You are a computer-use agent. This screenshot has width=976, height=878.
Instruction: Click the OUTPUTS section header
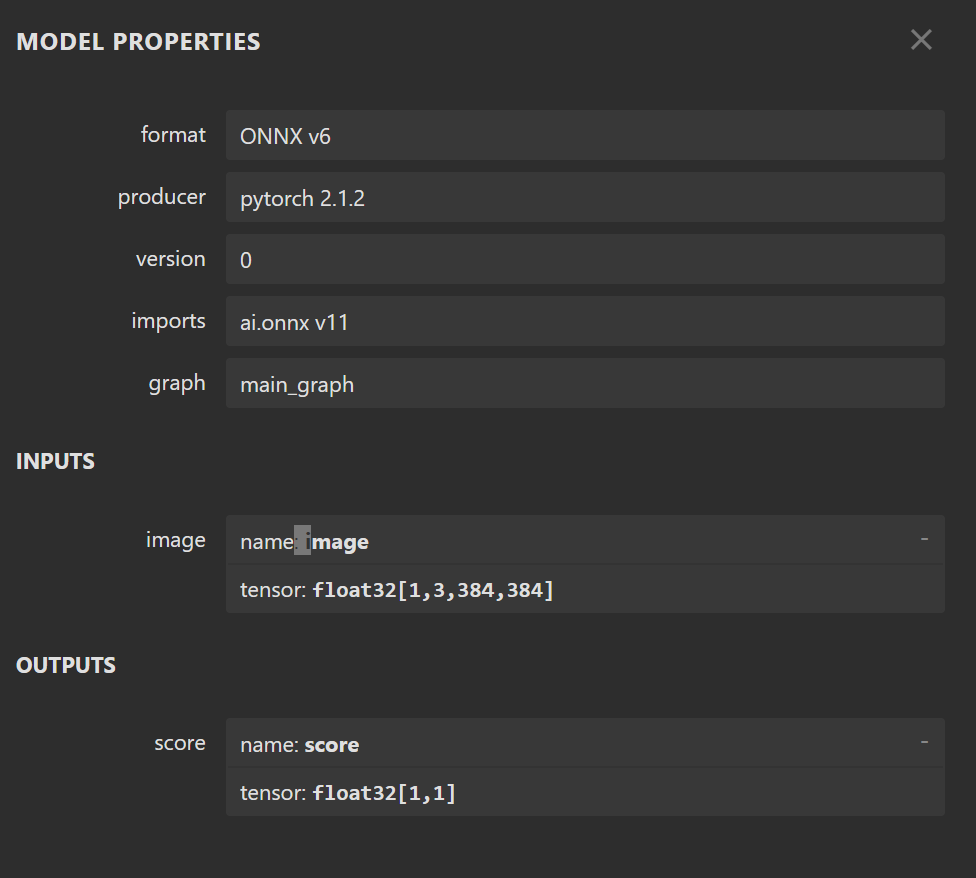pos(66,665)
